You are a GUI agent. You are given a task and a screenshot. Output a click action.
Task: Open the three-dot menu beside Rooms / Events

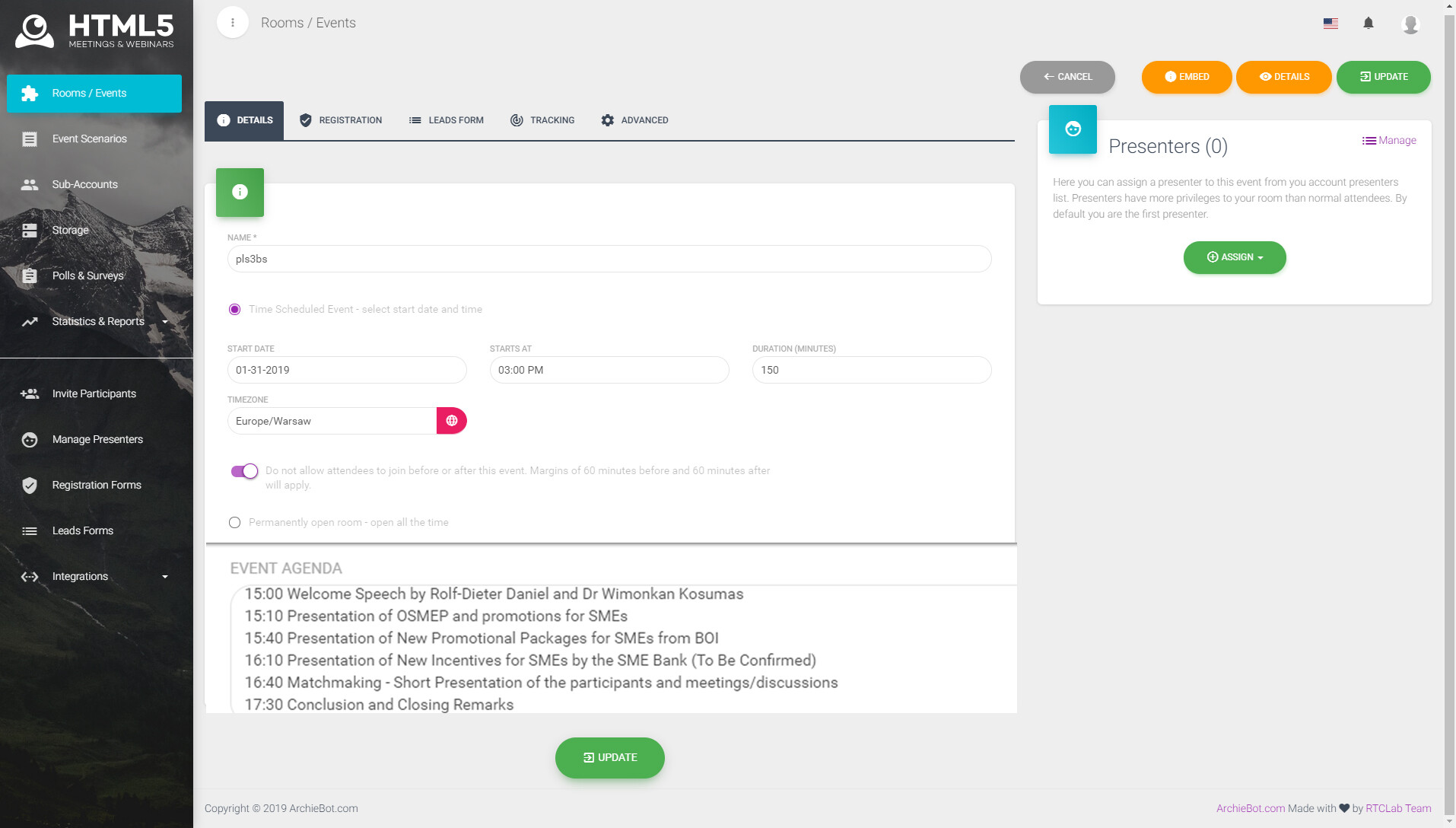(x=233, y=23)
